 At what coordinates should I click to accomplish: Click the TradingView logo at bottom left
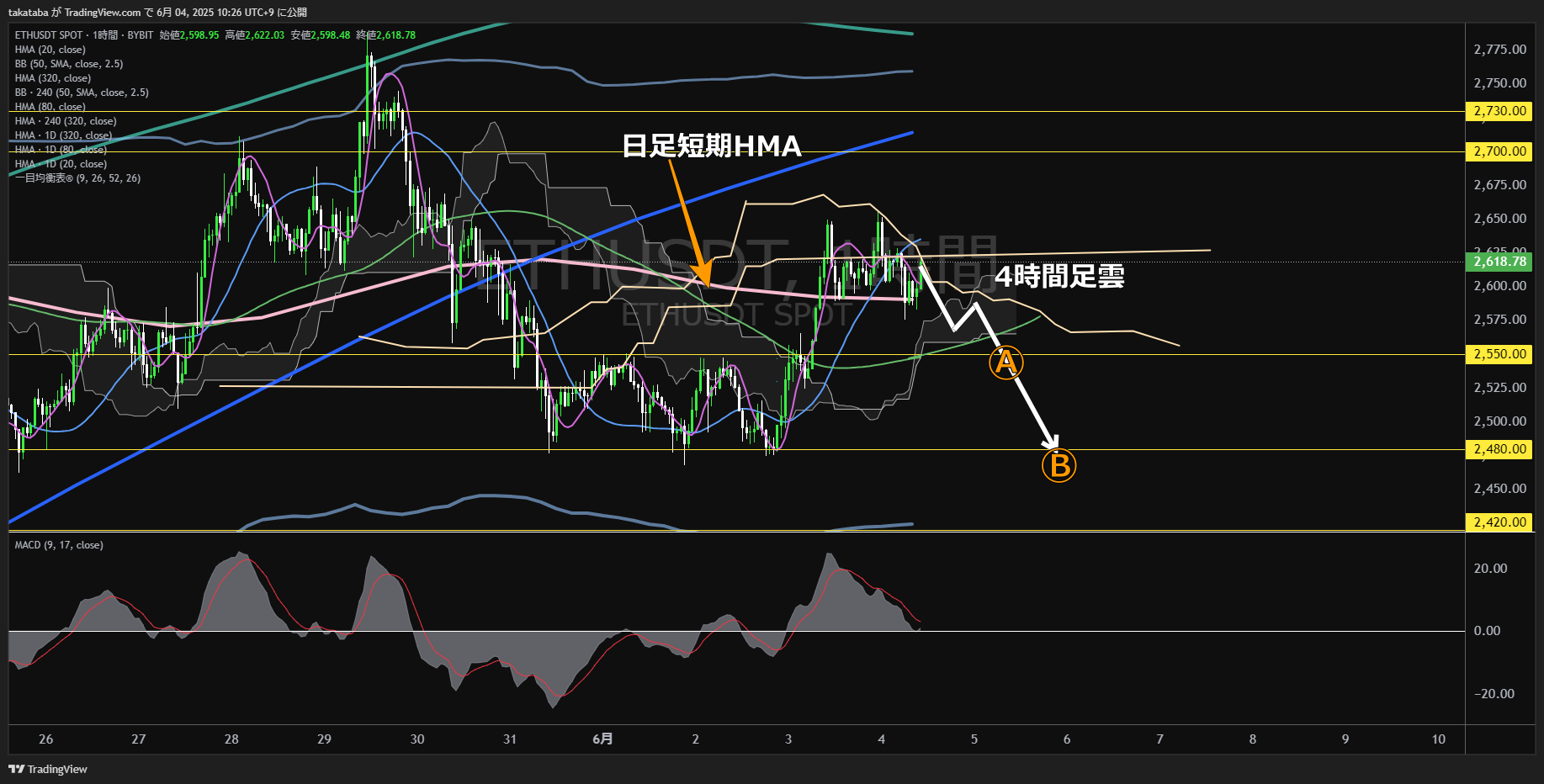(x=48, y=769)
